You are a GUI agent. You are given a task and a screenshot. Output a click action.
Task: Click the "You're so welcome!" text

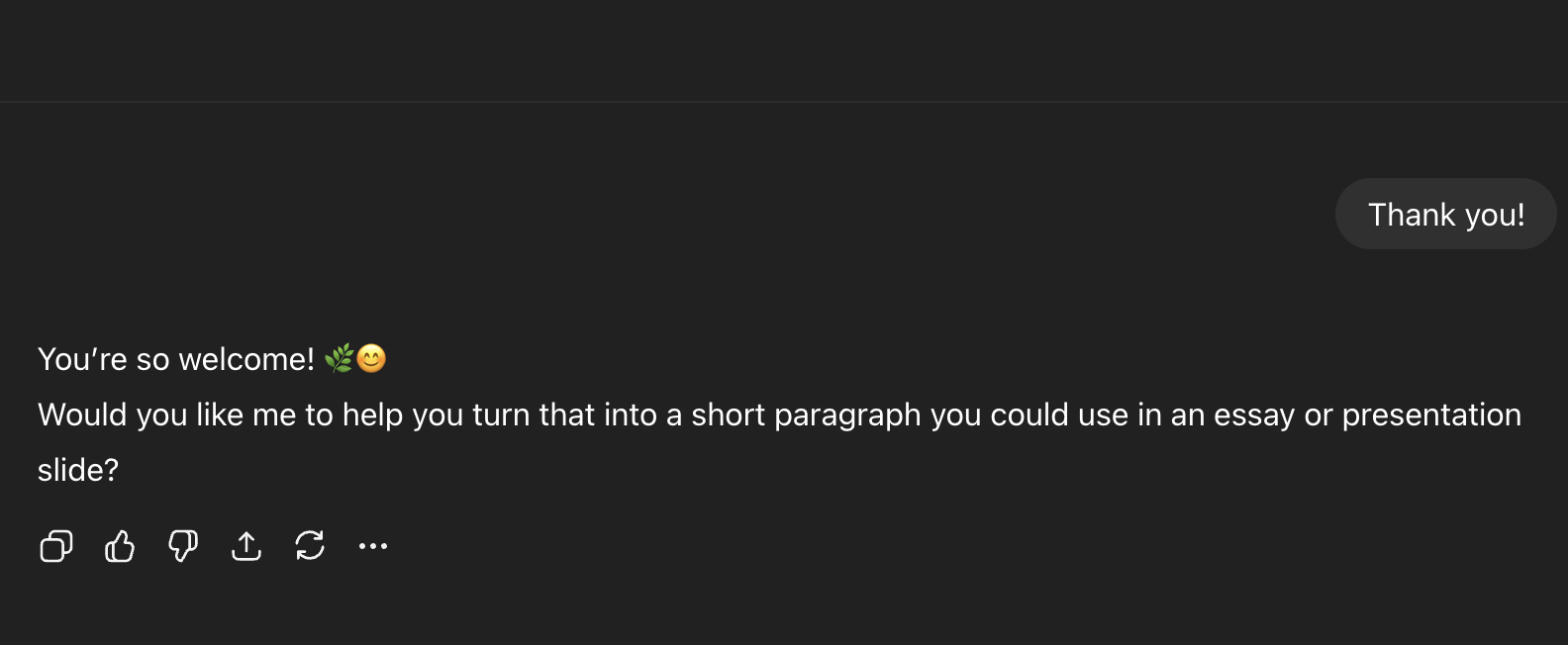point(175,359)
